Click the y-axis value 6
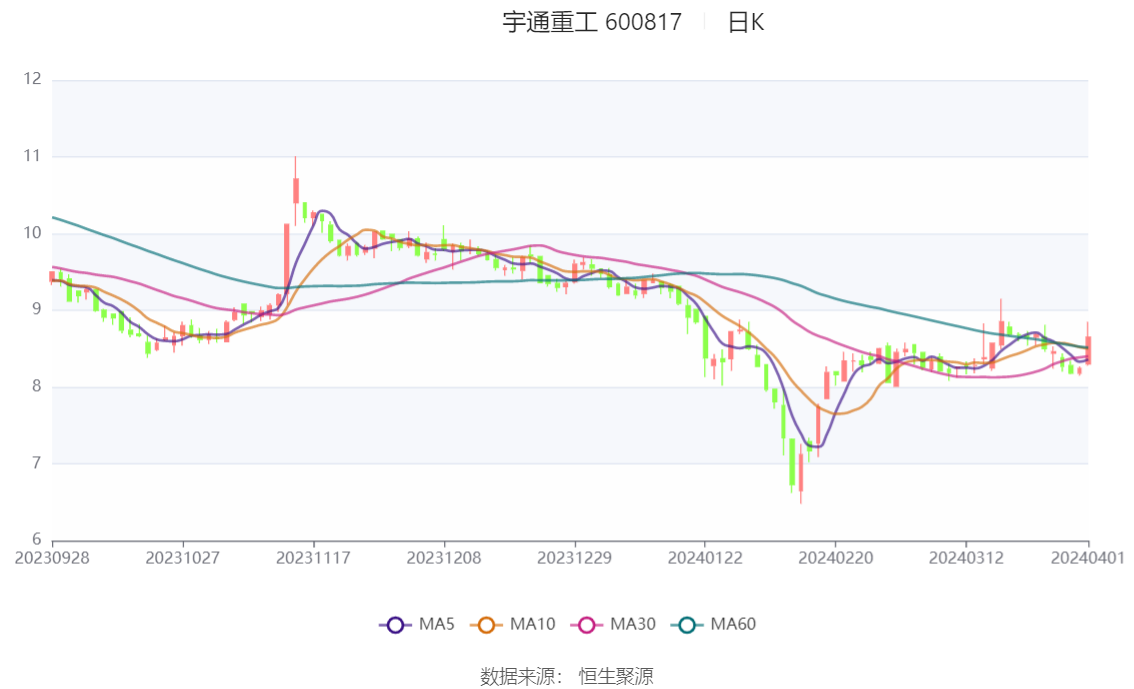The image size is (1134, 689). [x=39, y=540]
